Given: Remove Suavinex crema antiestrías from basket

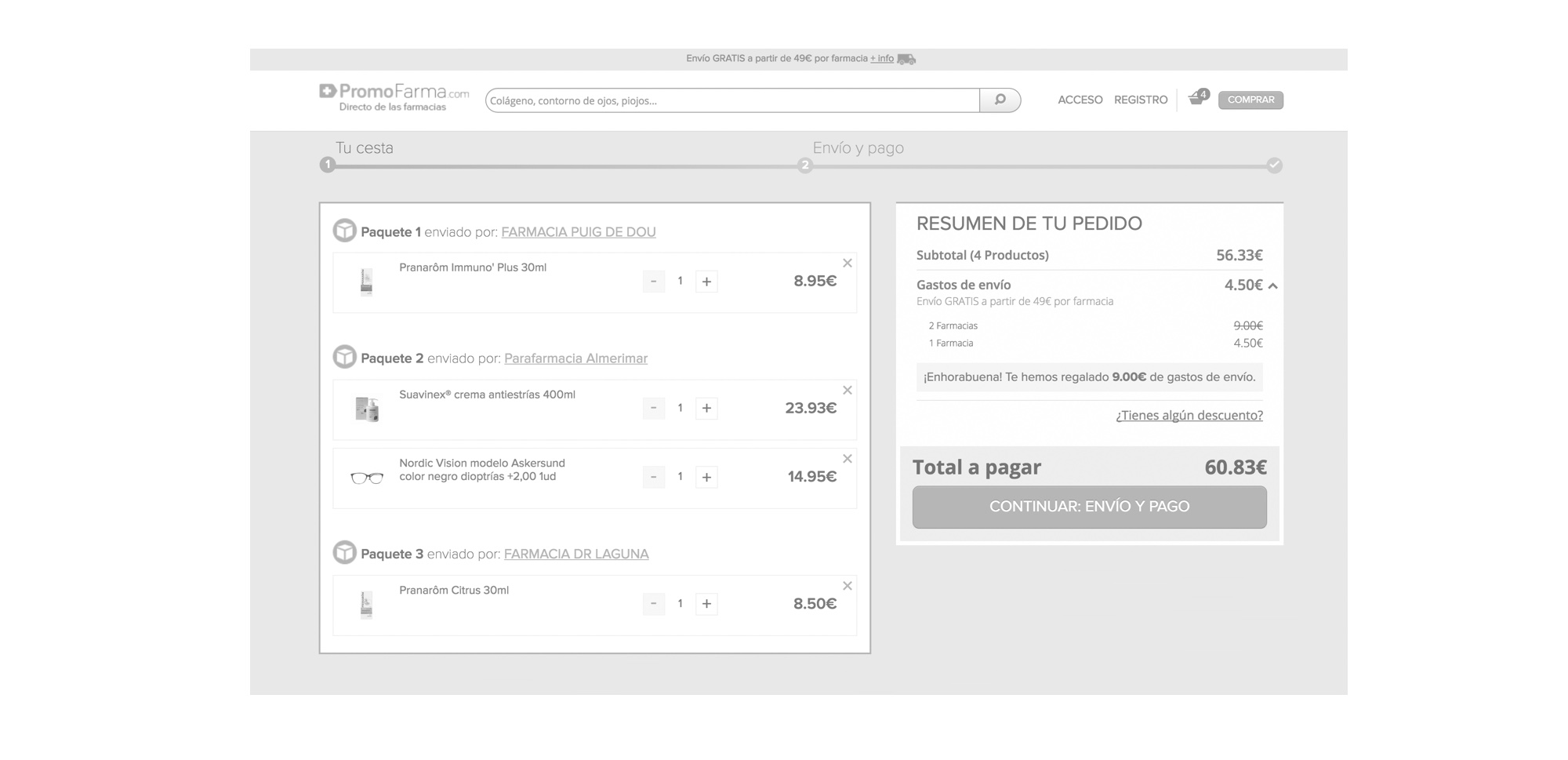Looking at the screenshot, I should pyautogui.click(x=847, y=390).
